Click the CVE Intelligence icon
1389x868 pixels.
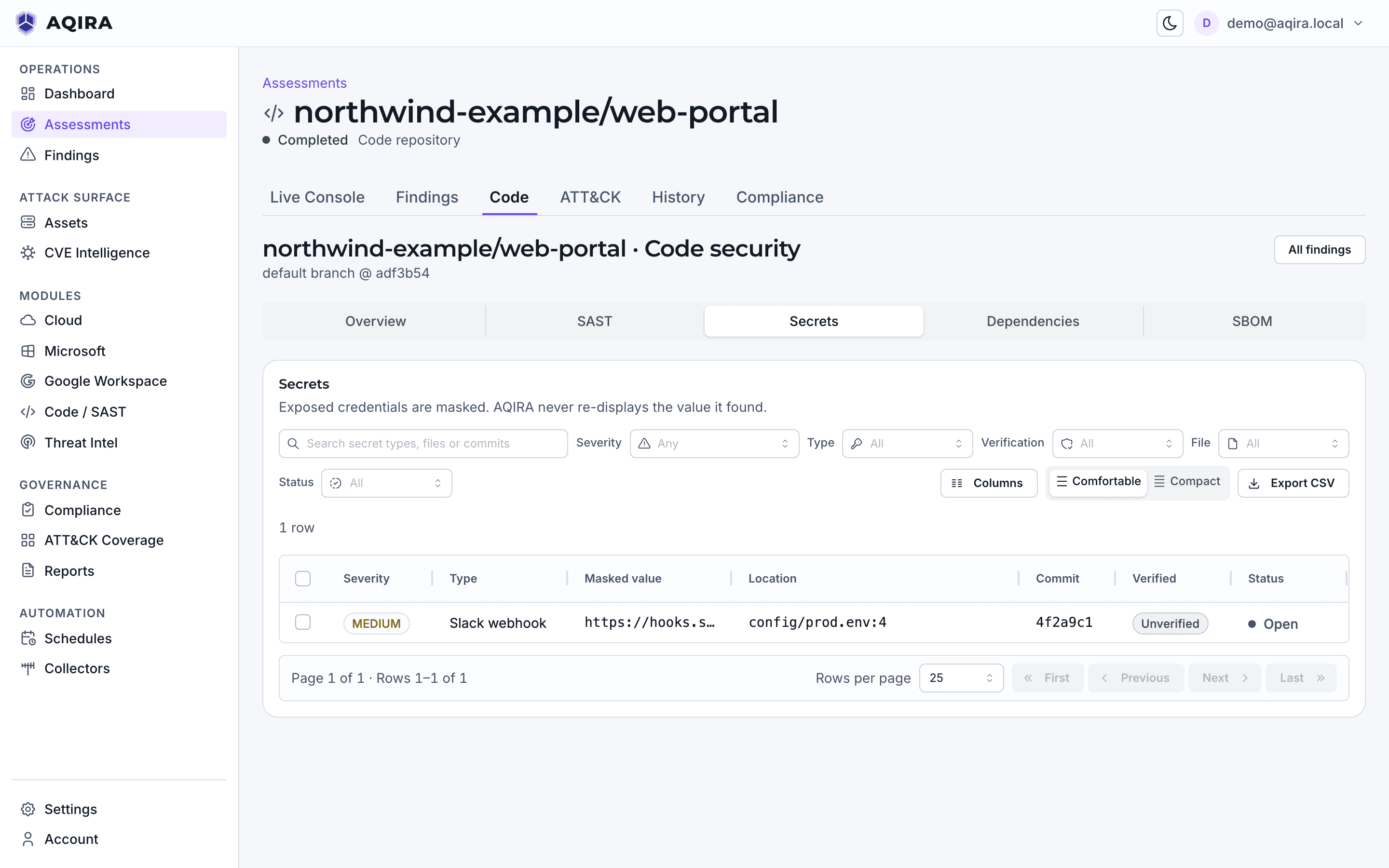point(27,253)
